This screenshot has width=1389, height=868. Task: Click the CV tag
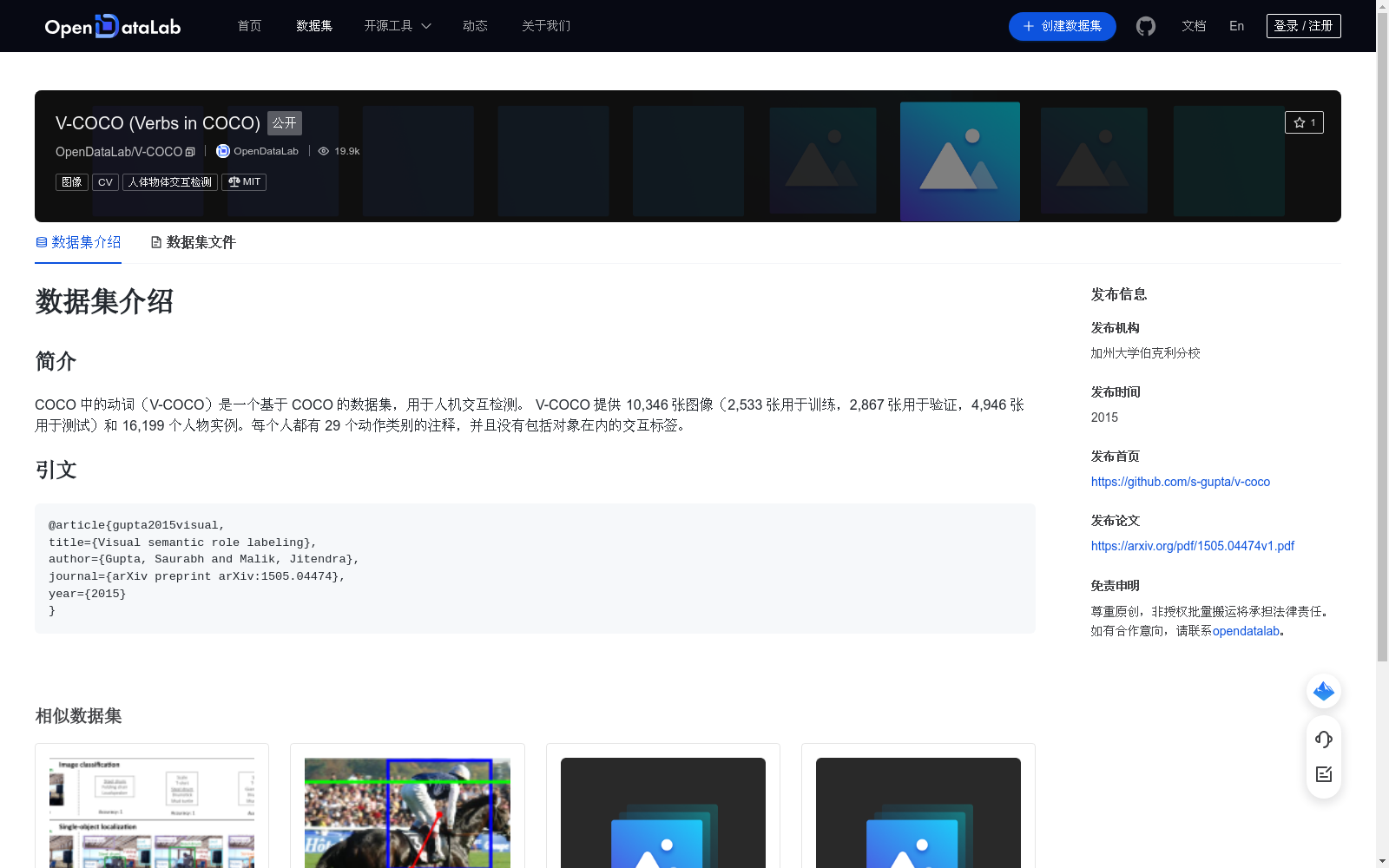(x=105, y=182)
